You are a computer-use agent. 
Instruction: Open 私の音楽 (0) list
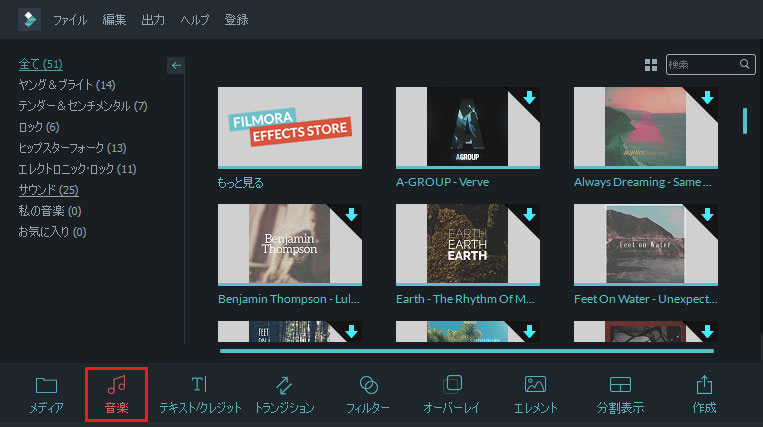[x=50, y=211]
